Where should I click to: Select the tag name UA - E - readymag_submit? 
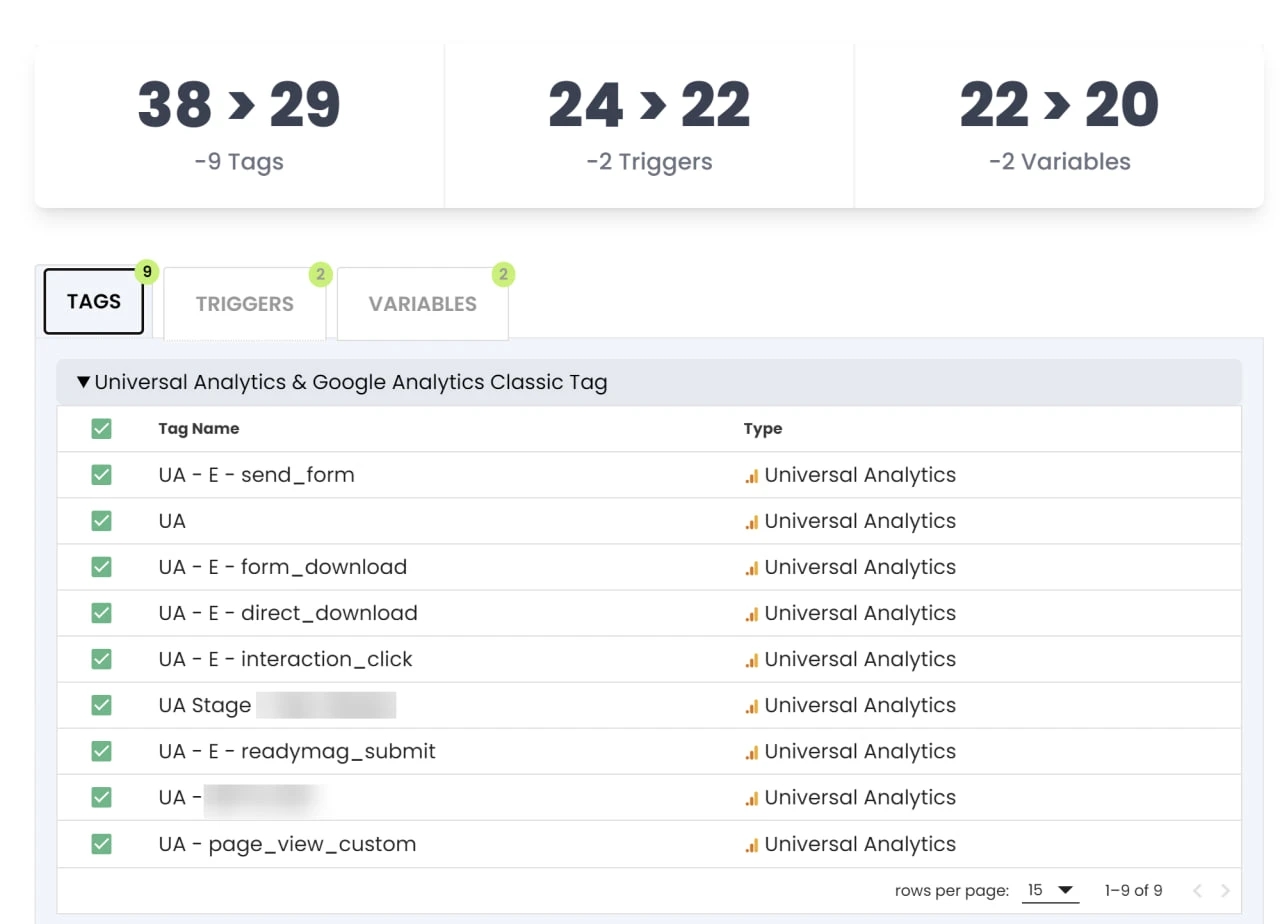click(x=297, y=751)
